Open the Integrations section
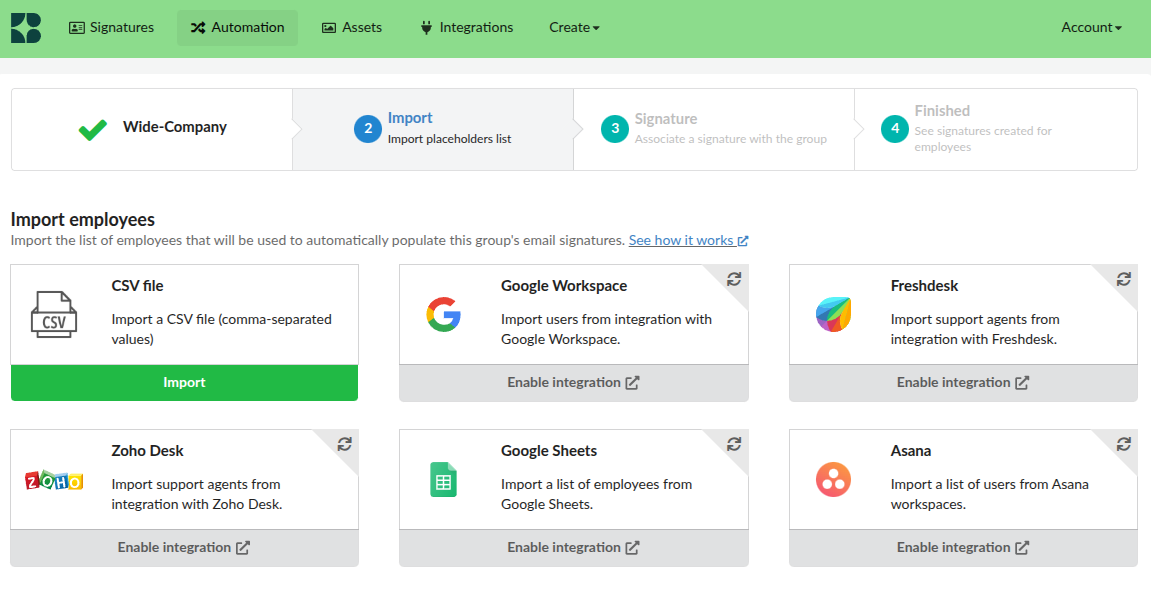The width and height of the screenshot is (1151, 590). pos(466,27)
